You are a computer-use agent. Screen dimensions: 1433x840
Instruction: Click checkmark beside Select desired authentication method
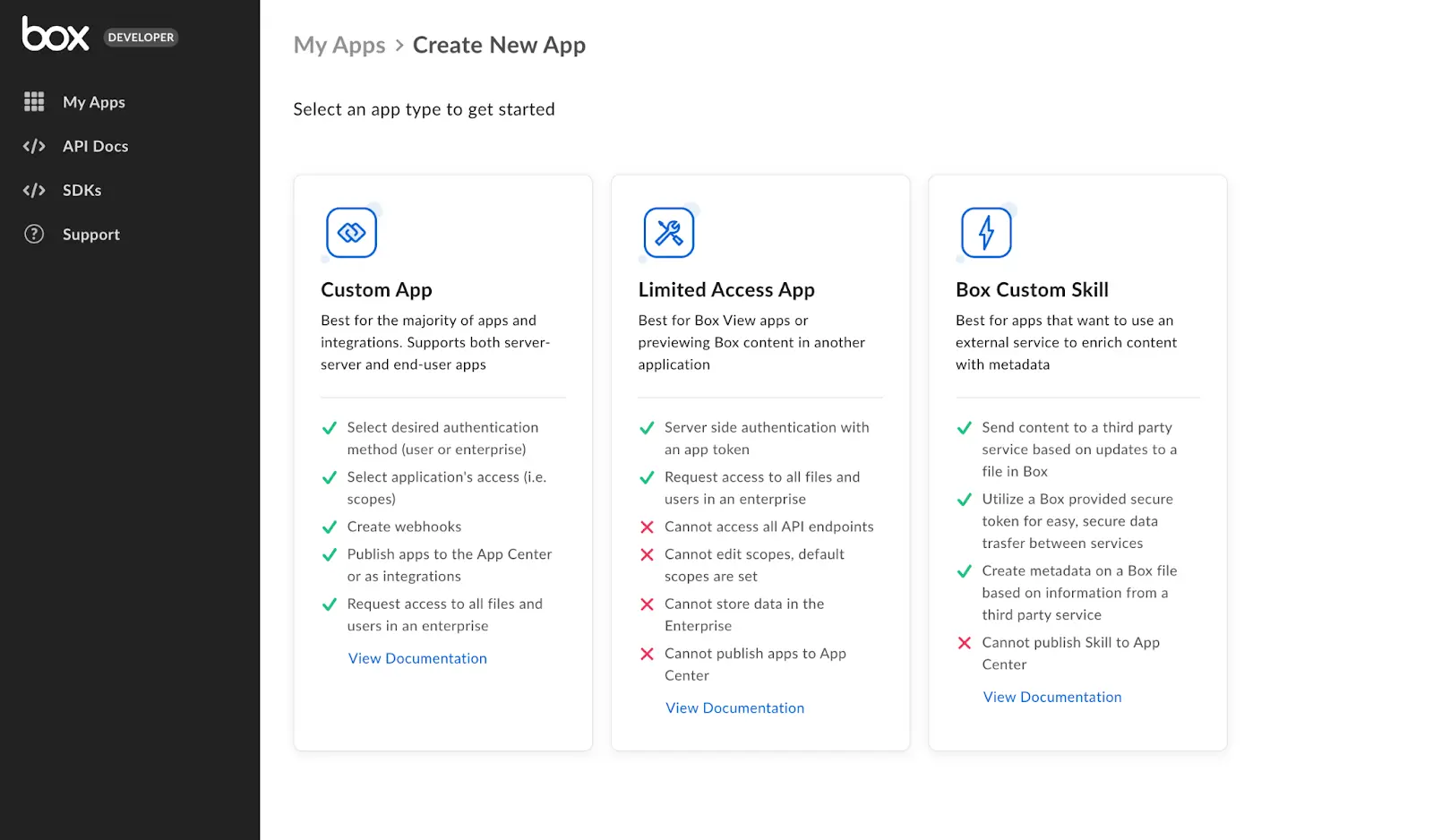[x=330, y=428]
